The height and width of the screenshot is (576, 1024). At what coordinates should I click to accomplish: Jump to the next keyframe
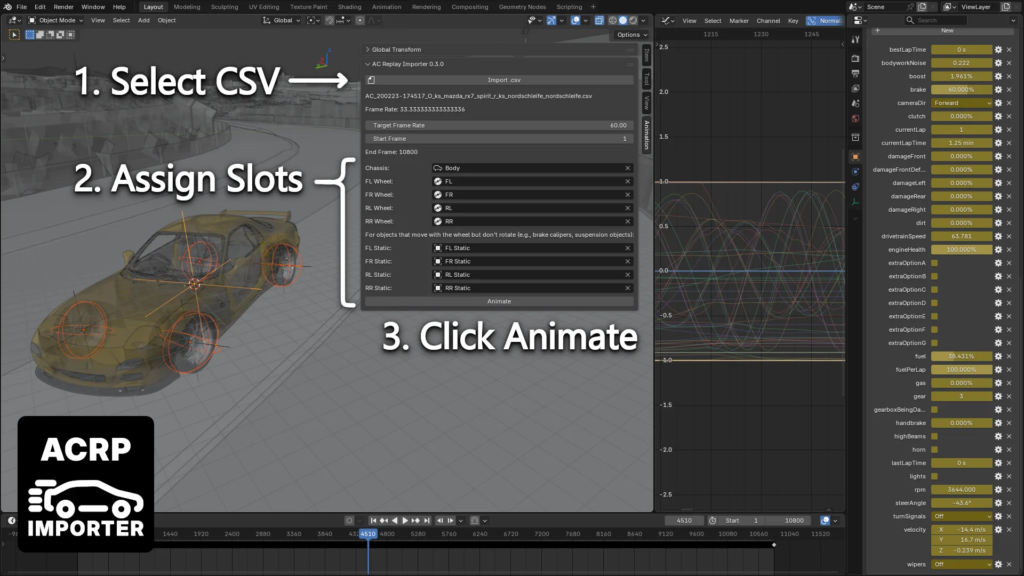click(415, 520)
